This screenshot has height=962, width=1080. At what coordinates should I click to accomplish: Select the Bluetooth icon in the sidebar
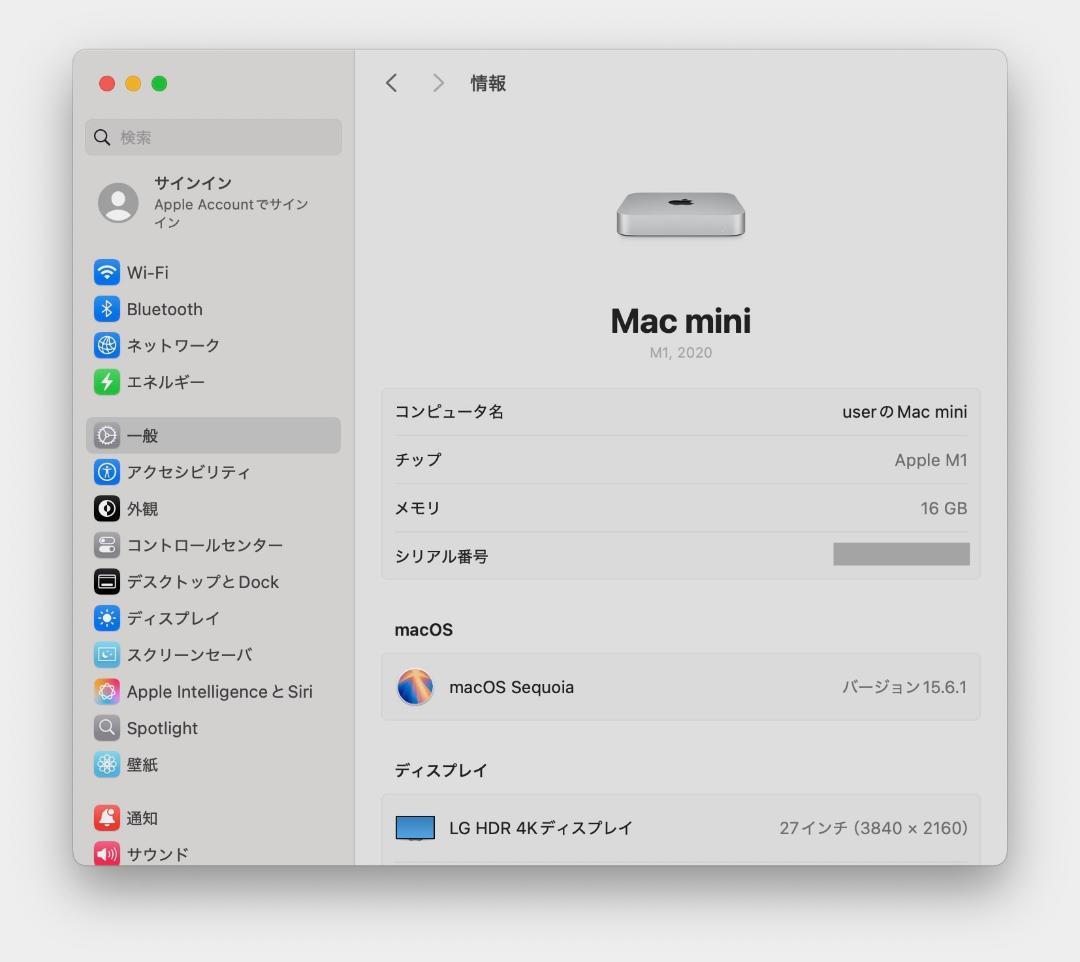(107, 308)
